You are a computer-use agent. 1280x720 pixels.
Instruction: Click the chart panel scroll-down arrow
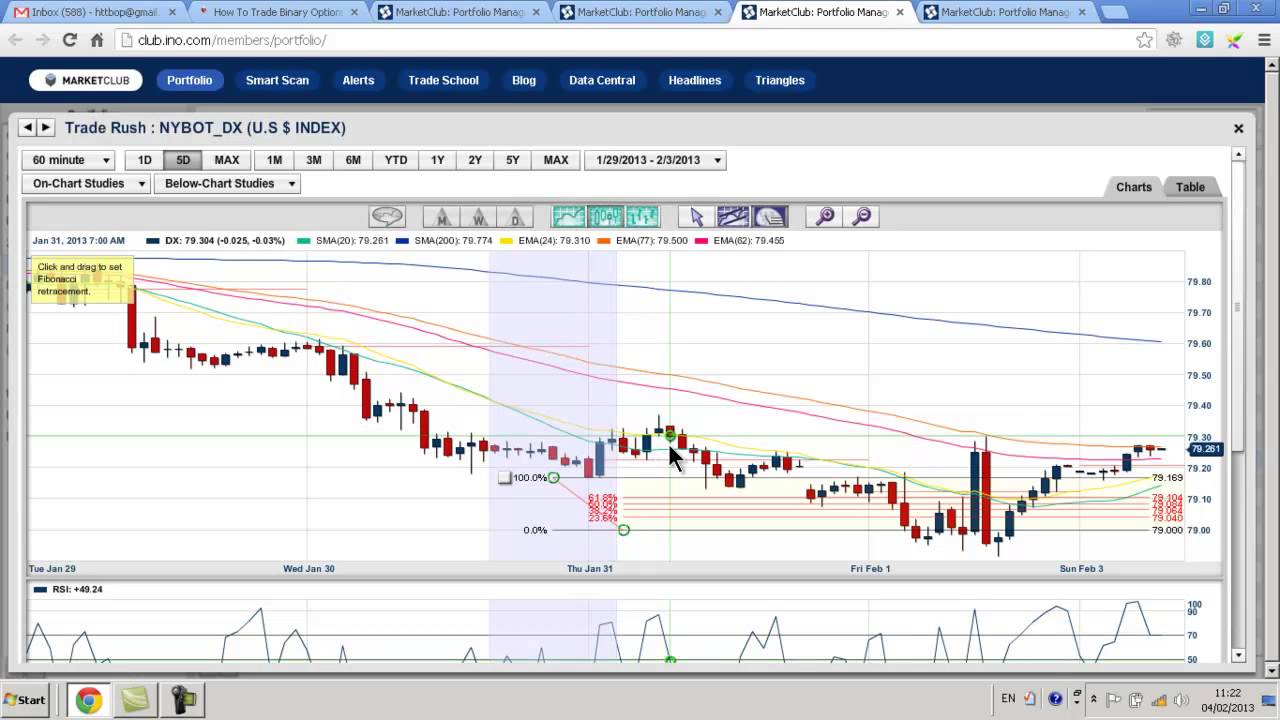click(x=1238, y=655)
